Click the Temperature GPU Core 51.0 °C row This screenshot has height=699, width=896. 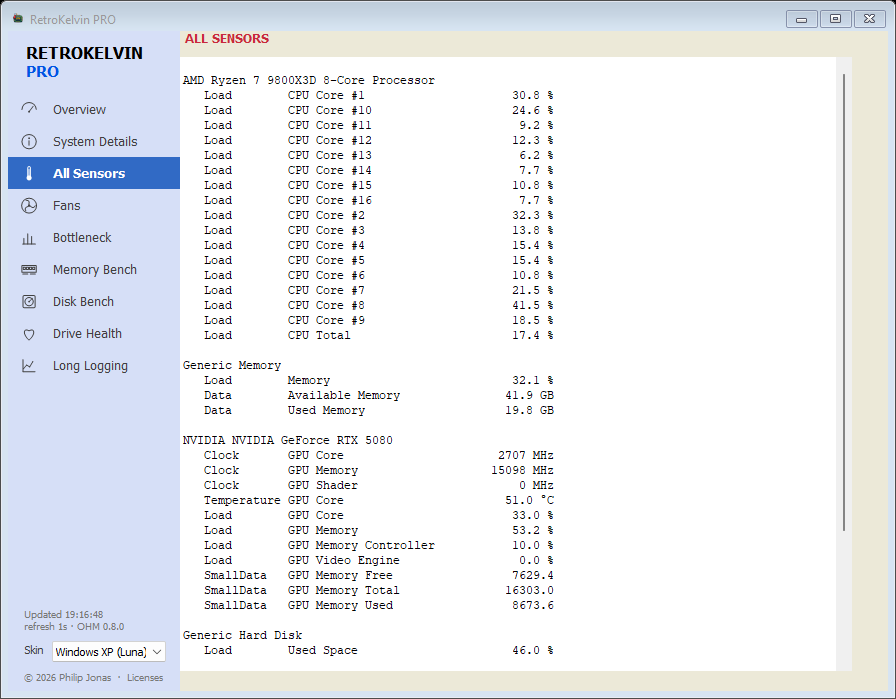[378, 500]
